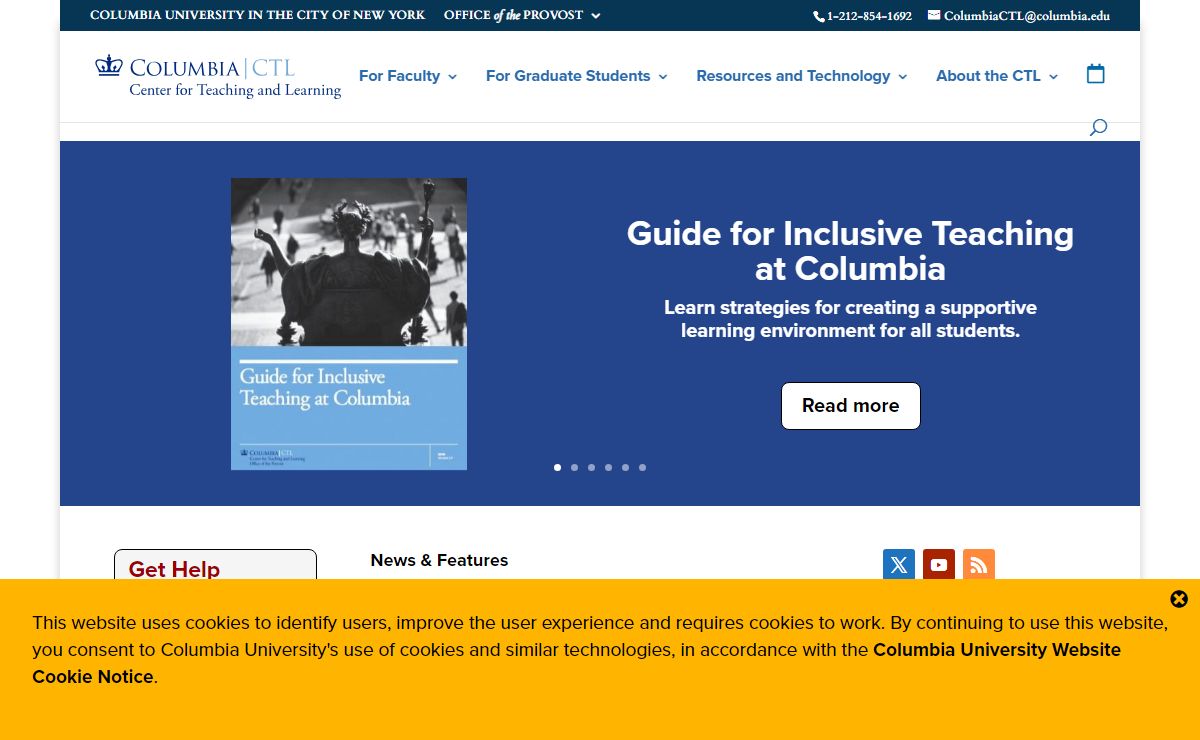
Task: Click the slide subtitle about learning strategies
Action: click(850, 319)
